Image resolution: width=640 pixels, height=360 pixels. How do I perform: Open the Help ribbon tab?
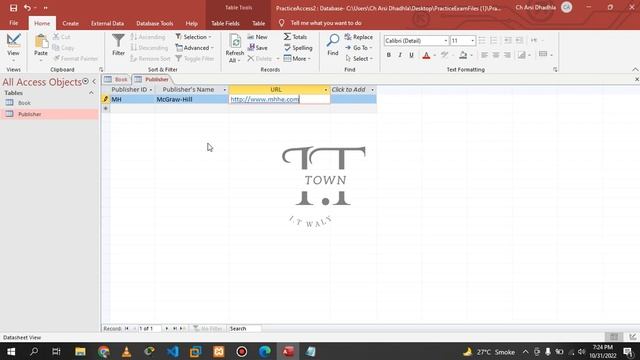(191, 23)
